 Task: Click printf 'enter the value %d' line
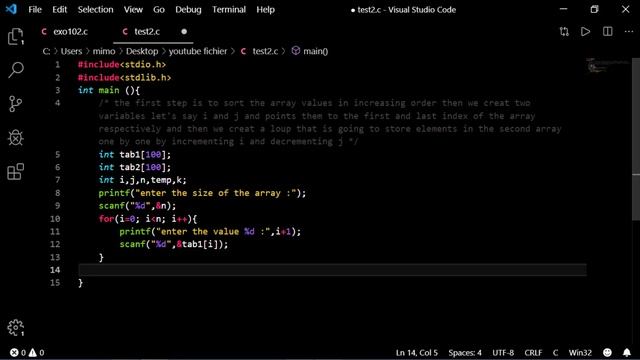point(210,231)
